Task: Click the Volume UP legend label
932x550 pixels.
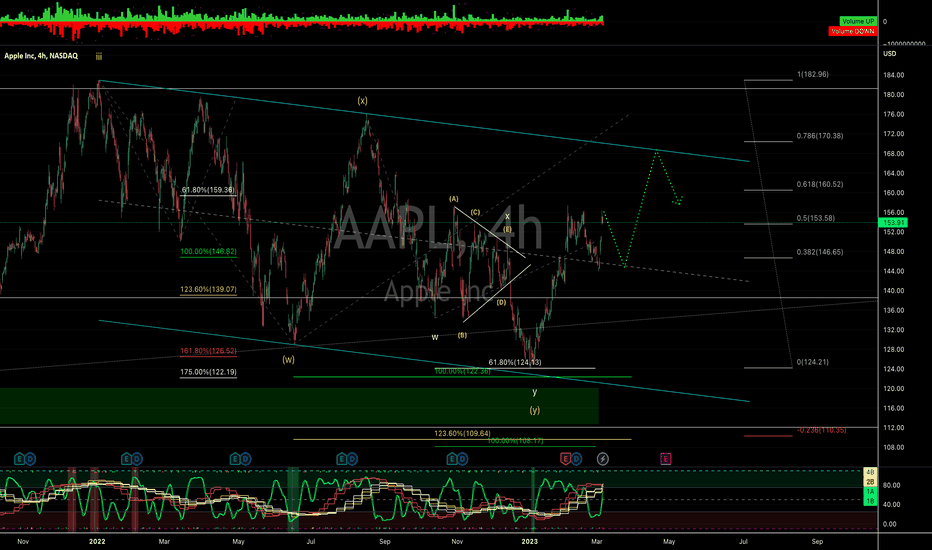Action: (x=858, y=21)
